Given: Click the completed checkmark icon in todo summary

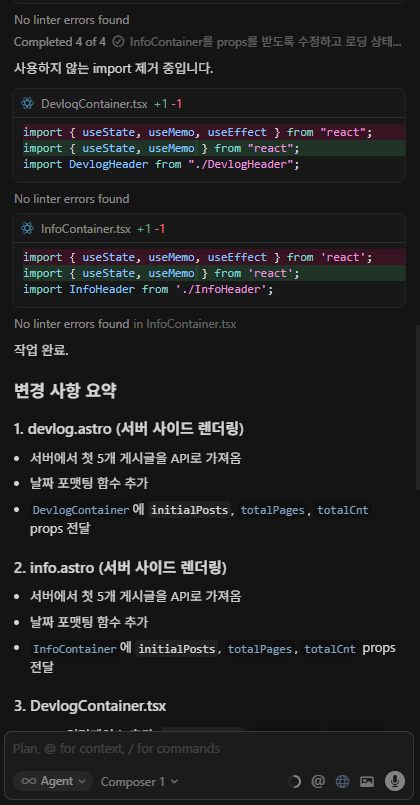Looking at the screenshot, I should pos(118,42).
